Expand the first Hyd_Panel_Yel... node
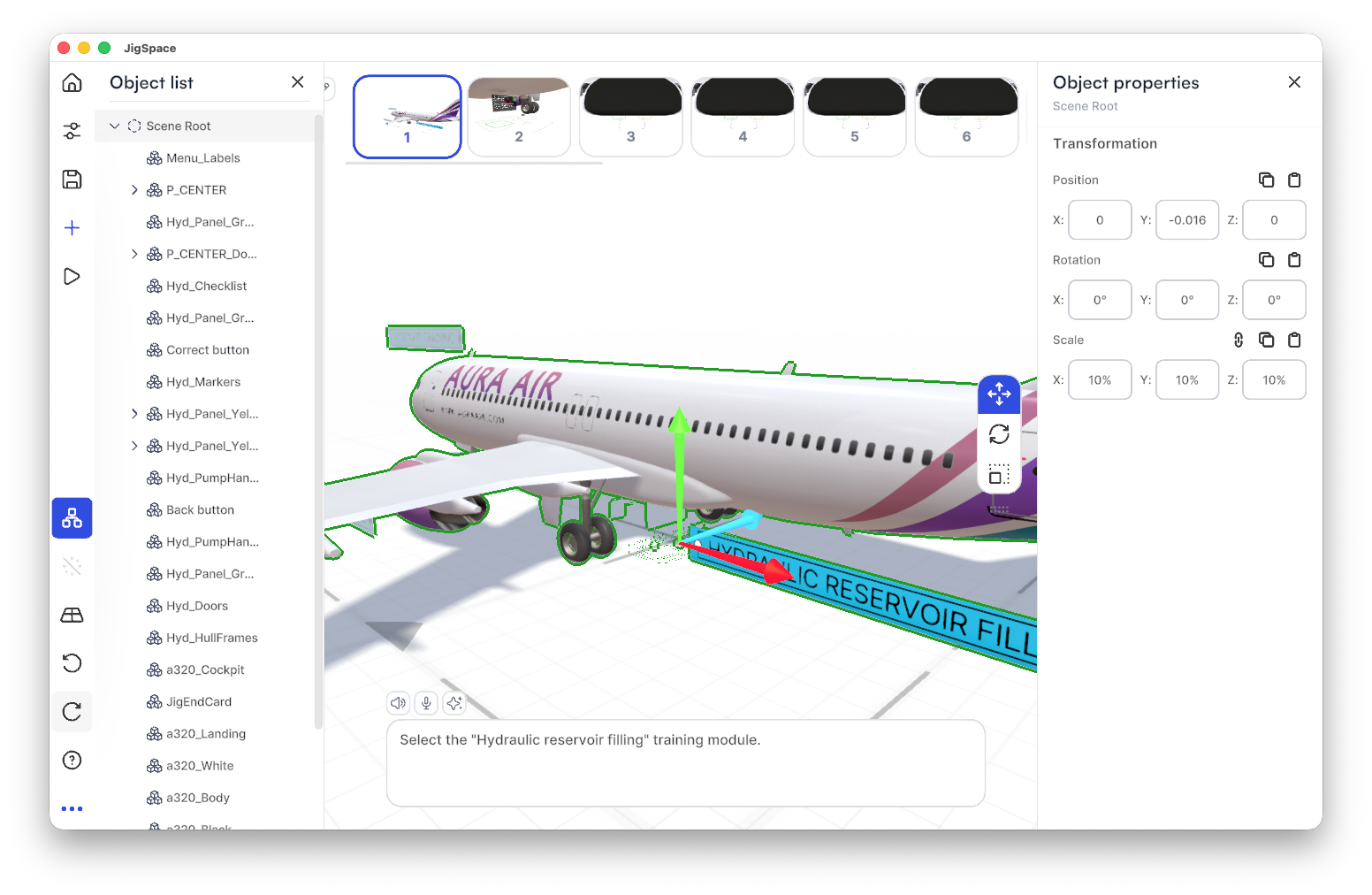This screenshot has height=895, width=1372. [134, 414]
